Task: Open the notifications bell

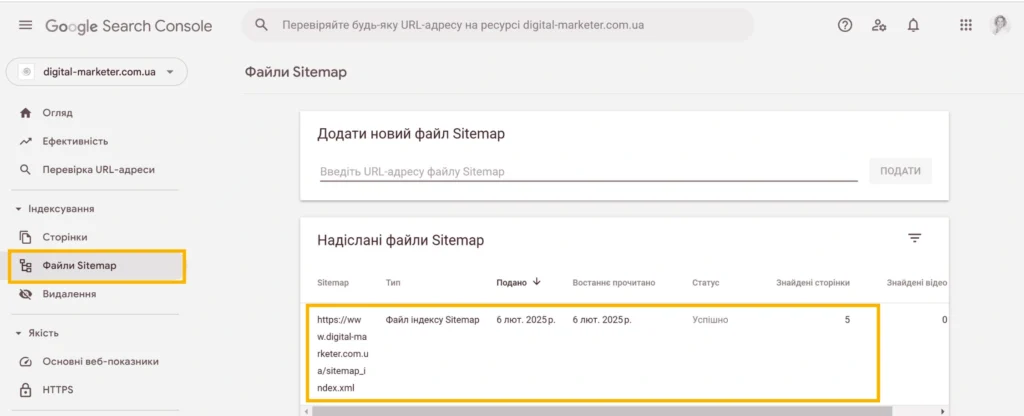Action: [913, 25]
